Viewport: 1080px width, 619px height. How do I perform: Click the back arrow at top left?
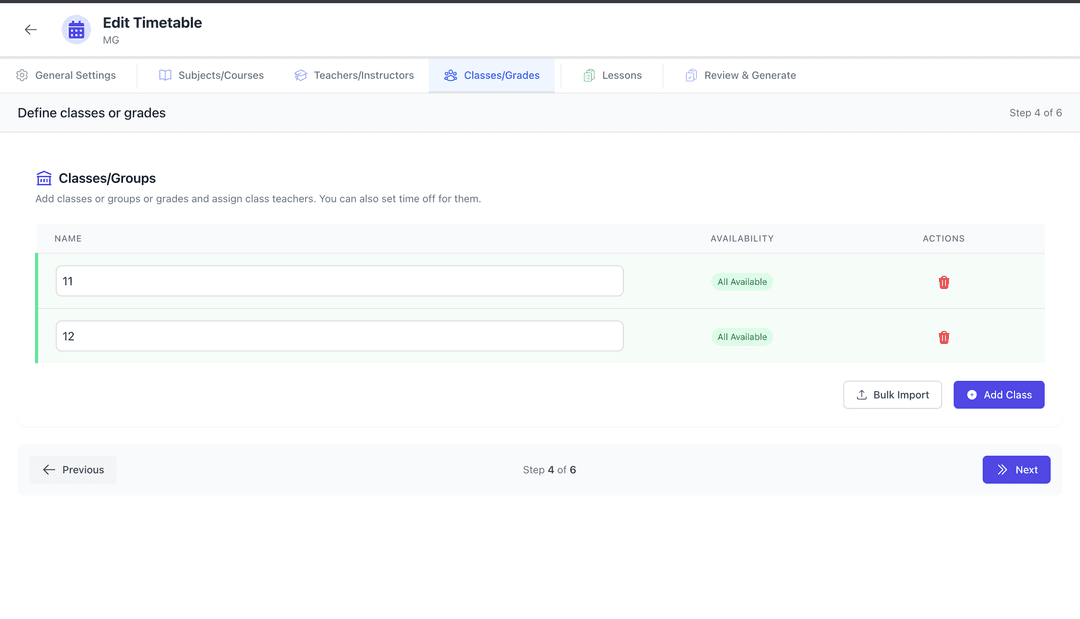point(30,29)
